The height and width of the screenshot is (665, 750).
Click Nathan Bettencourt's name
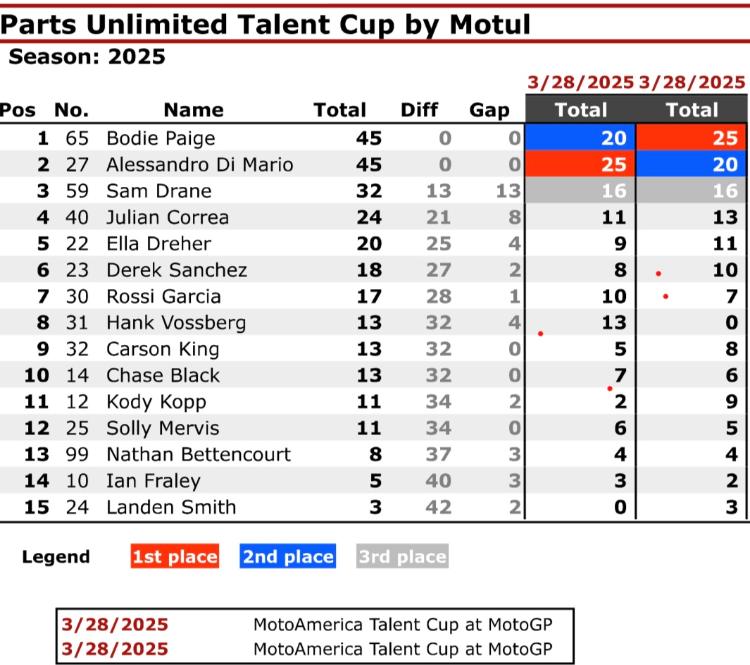click(198, 454)
